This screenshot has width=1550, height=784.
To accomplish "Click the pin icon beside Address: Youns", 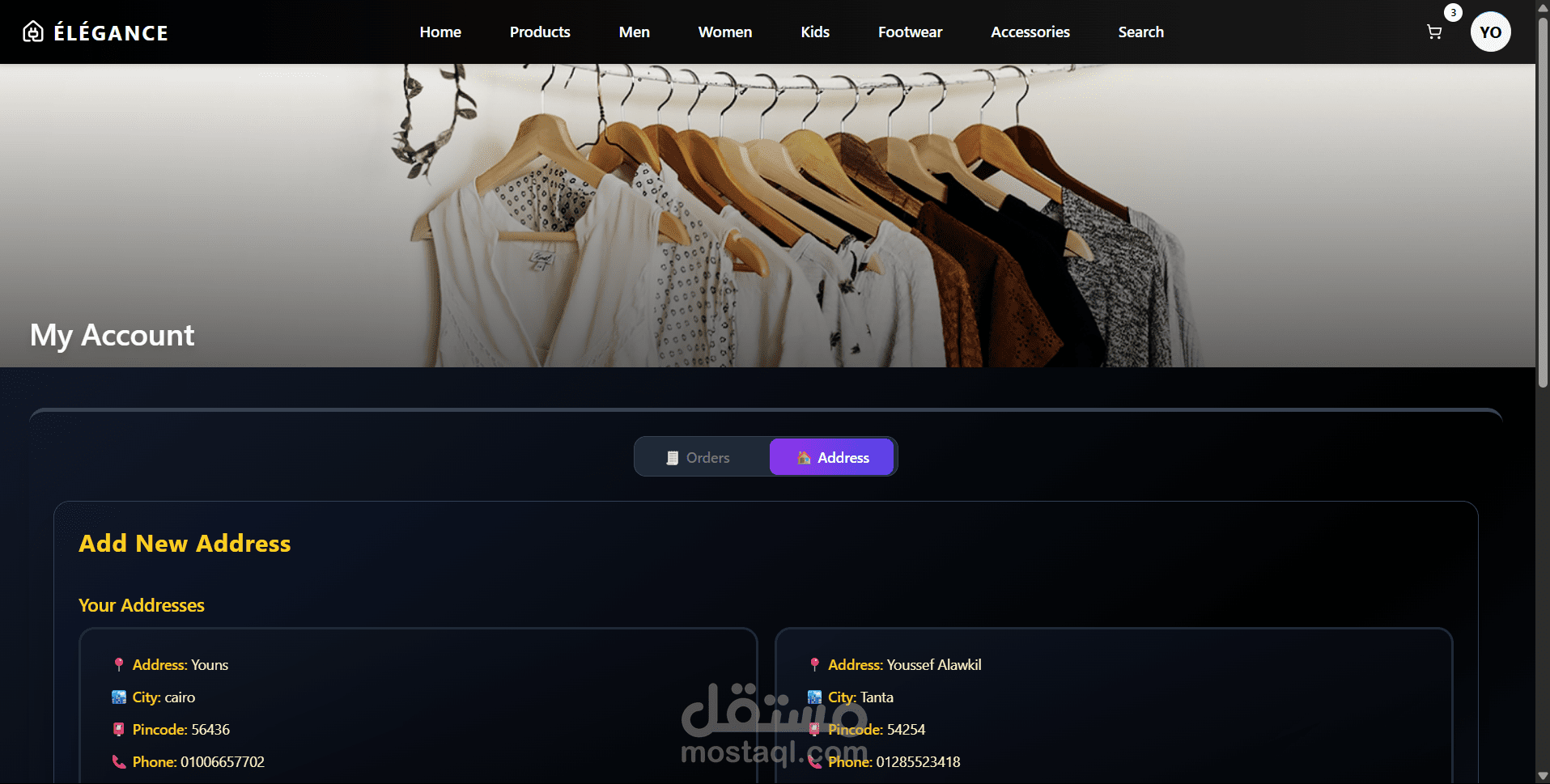I will (119, 665).
